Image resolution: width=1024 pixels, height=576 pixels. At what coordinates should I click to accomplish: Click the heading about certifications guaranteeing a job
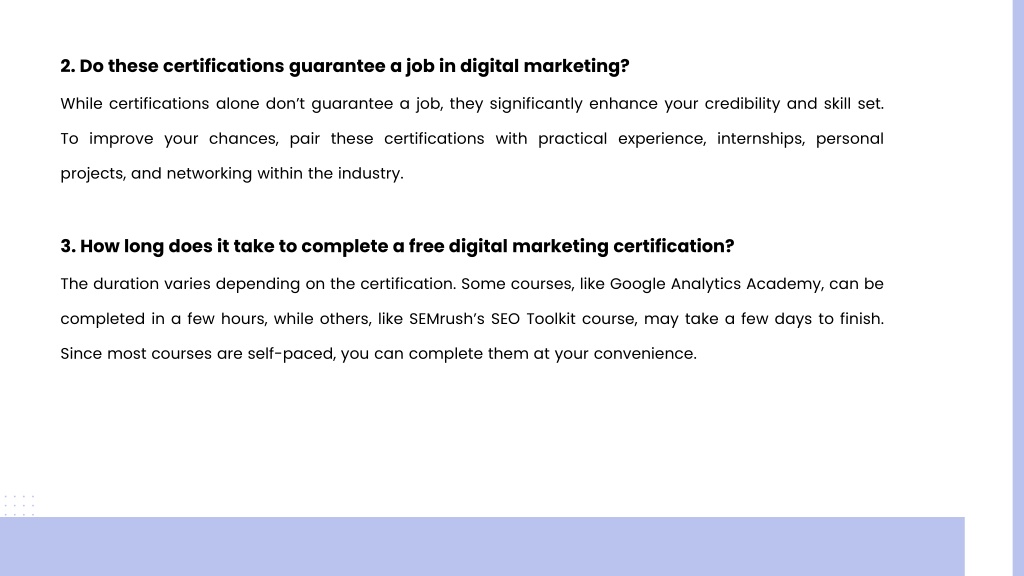(x=345, y=66)
